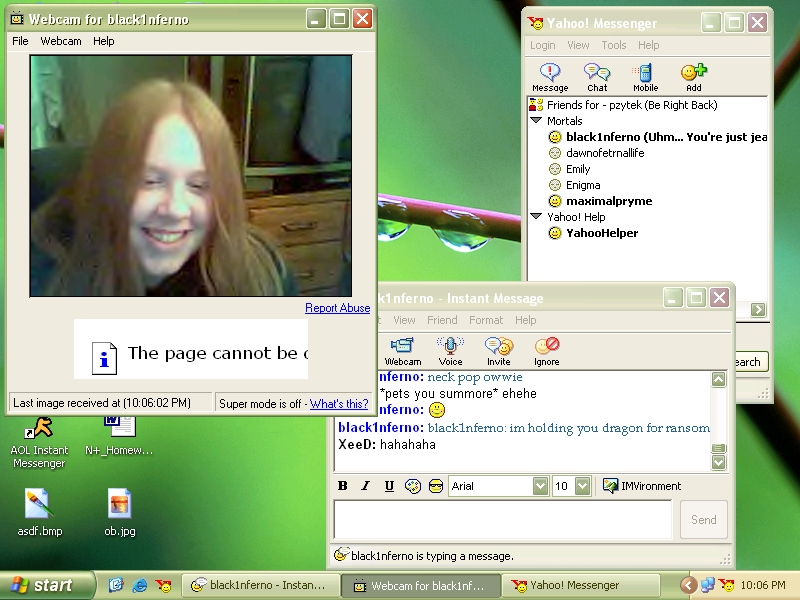Select friend black1nferno in the list
This screenshot has height=600, width=800.
[657, 137]
